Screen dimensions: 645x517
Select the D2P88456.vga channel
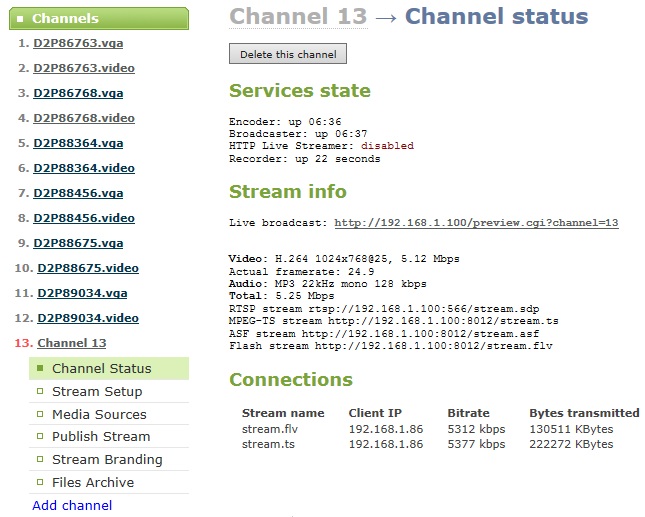[78, 193]
